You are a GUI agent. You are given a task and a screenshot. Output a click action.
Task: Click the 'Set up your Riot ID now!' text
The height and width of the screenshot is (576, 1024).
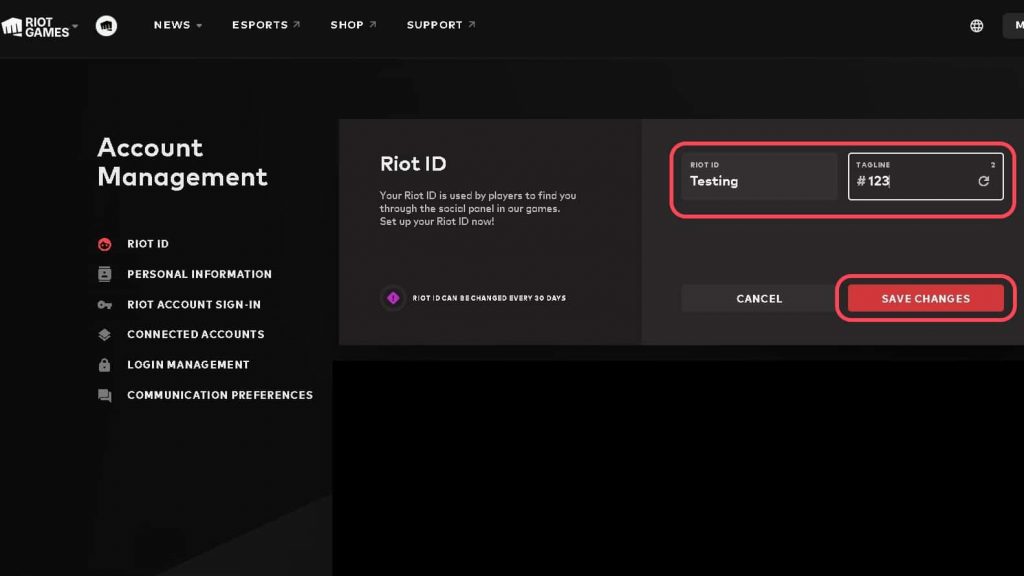click(437, 221)
